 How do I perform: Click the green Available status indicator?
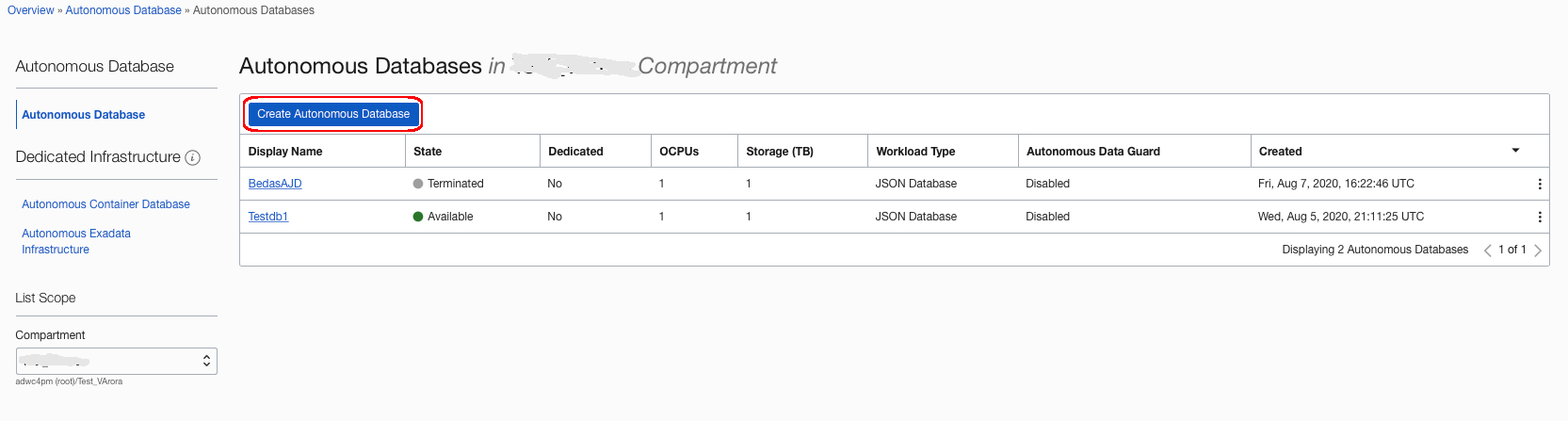[x=418, y=217]
